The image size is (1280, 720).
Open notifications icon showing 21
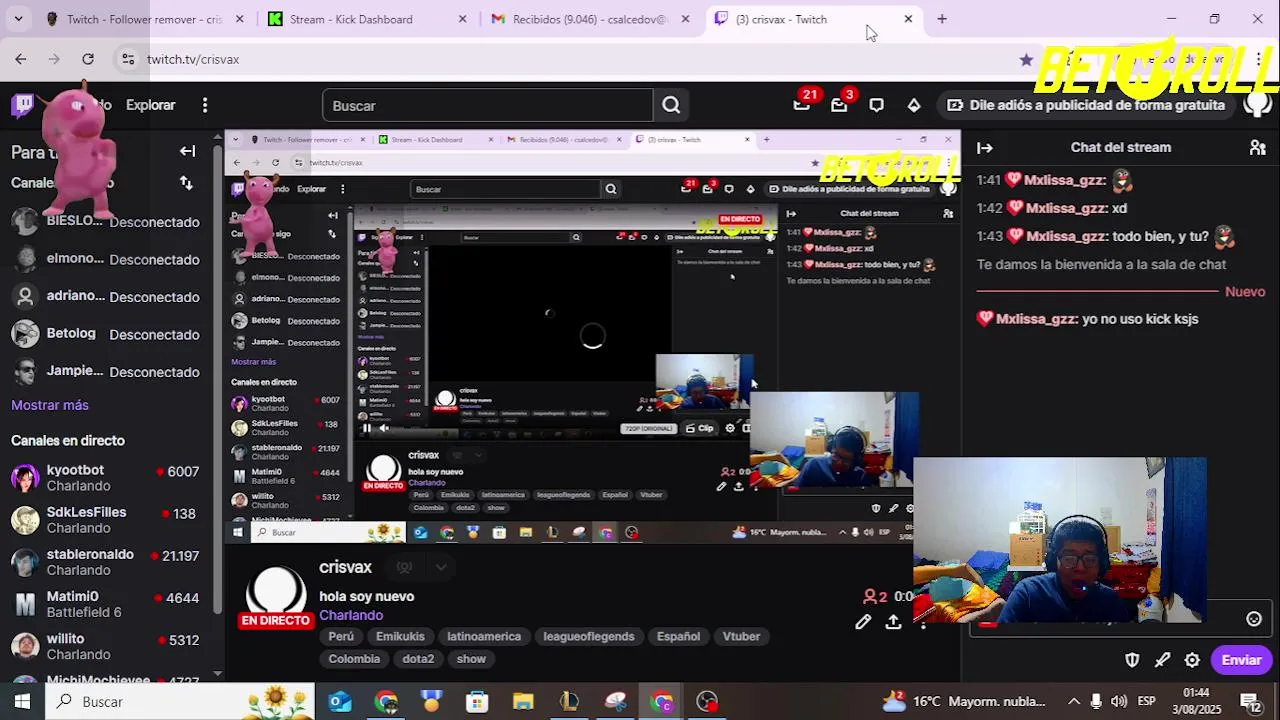click(x=802, y=104)
